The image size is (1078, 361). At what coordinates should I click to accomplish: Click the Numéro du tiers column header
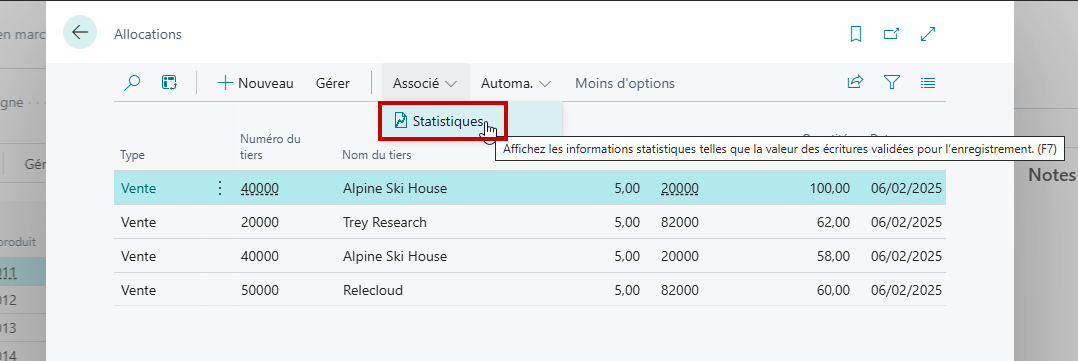[x=270, y=146]
